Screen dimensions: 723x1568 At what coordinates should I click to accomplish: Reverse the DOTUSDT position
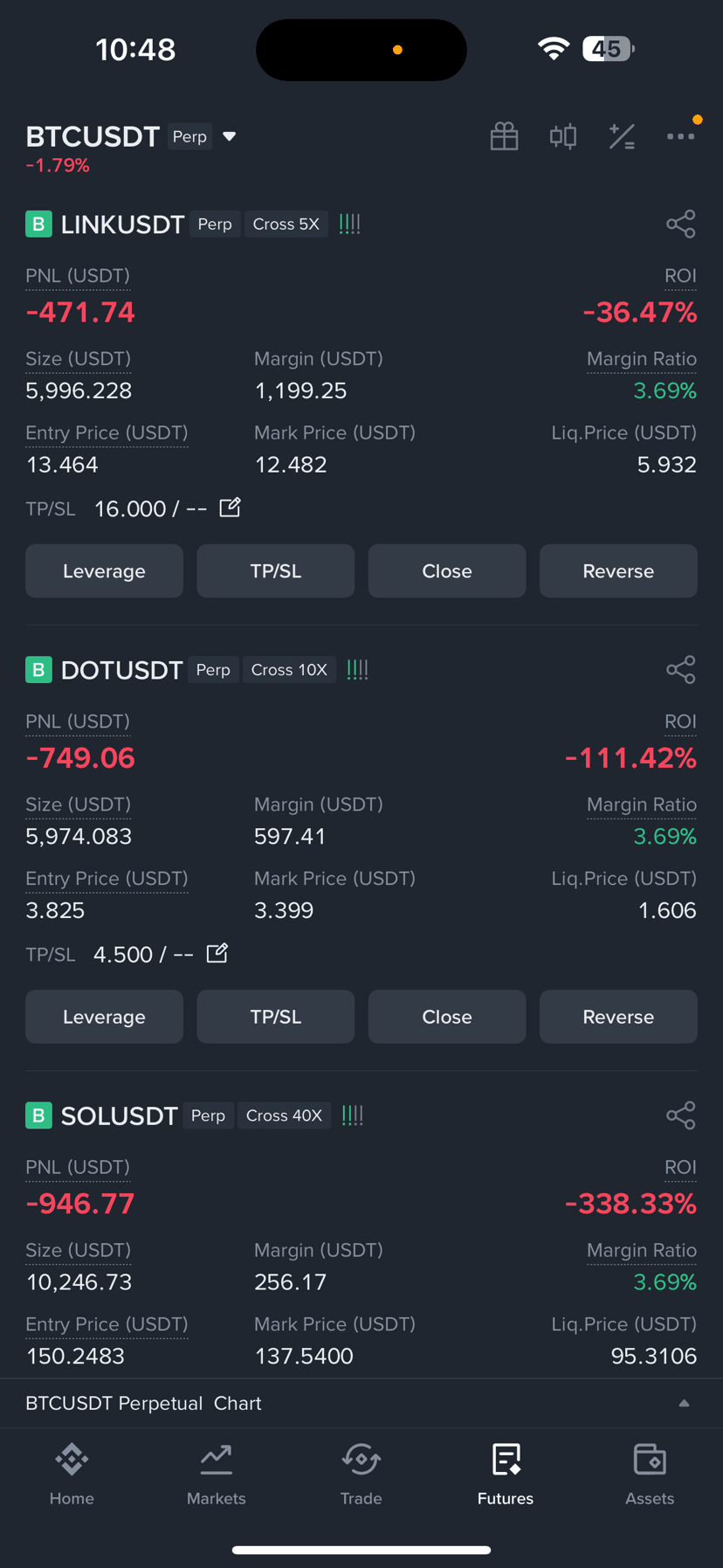click(618, 1017)
